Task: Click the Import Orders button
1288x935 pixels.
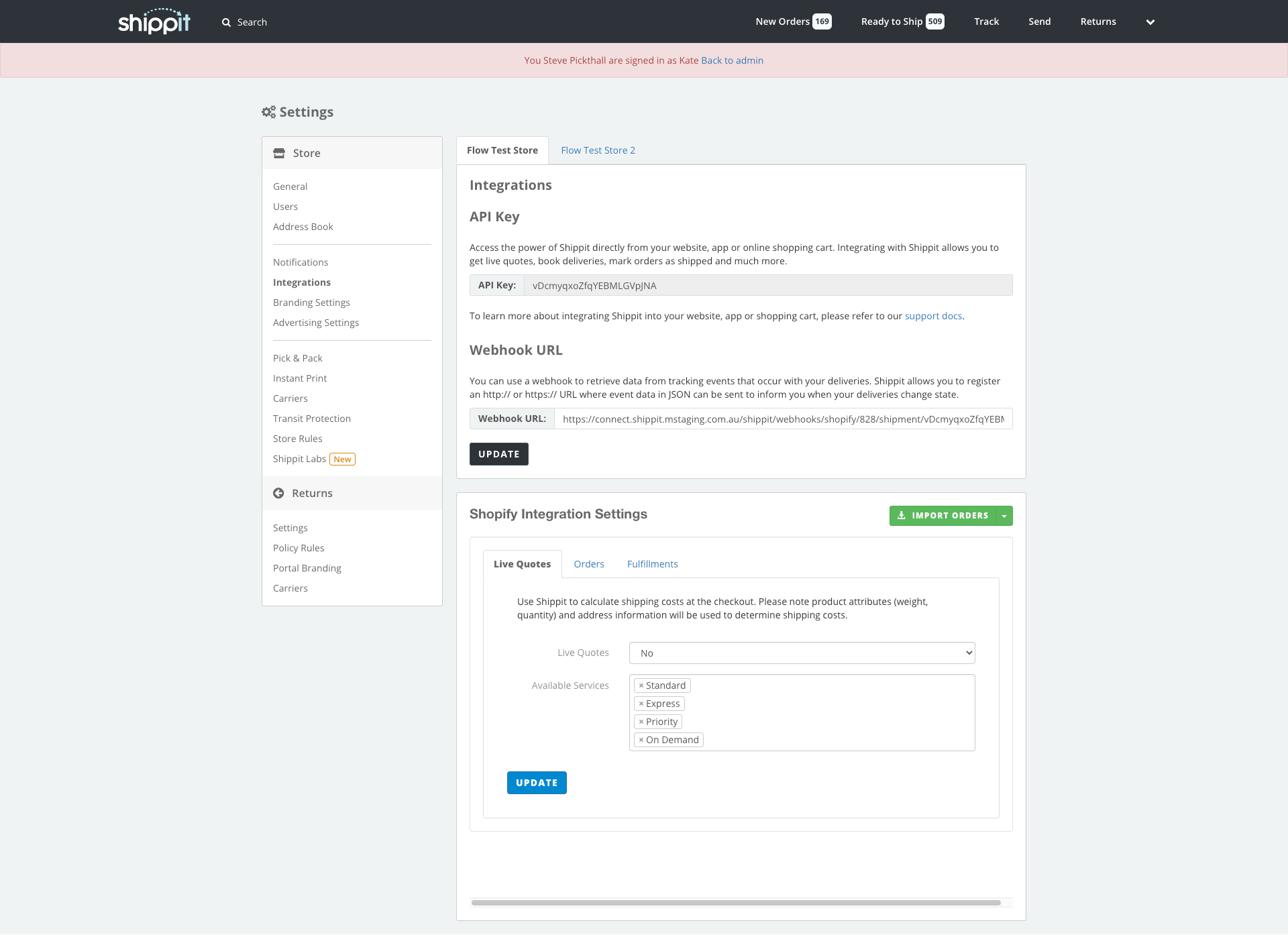Action: click(943, 516)
